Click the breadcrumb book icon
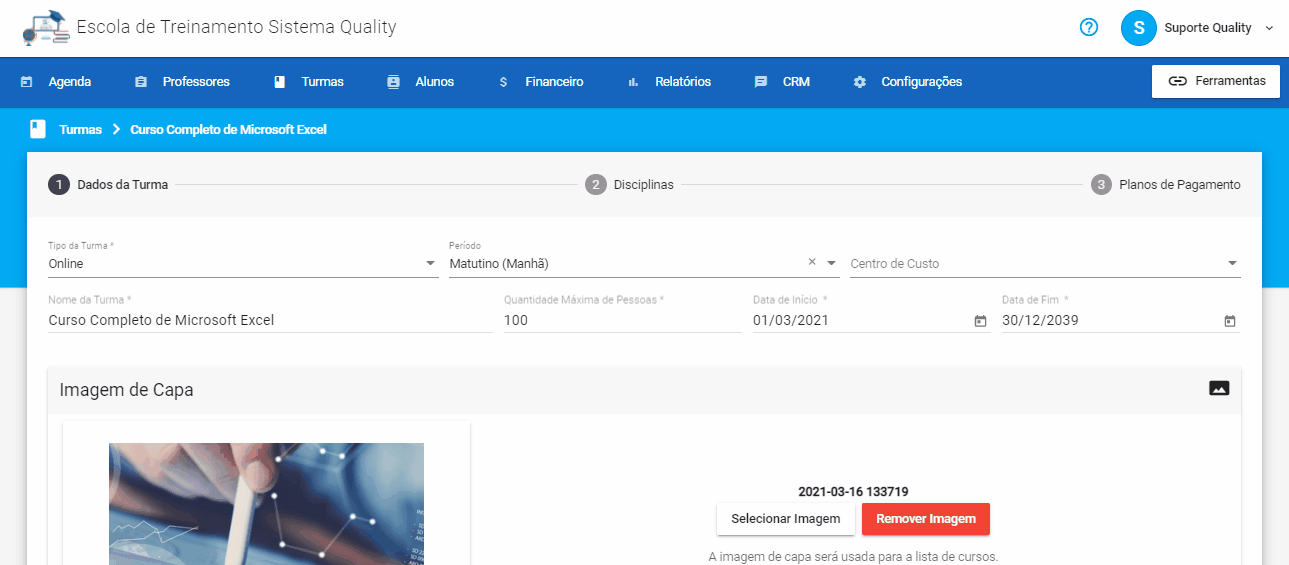 coord(38,129)
